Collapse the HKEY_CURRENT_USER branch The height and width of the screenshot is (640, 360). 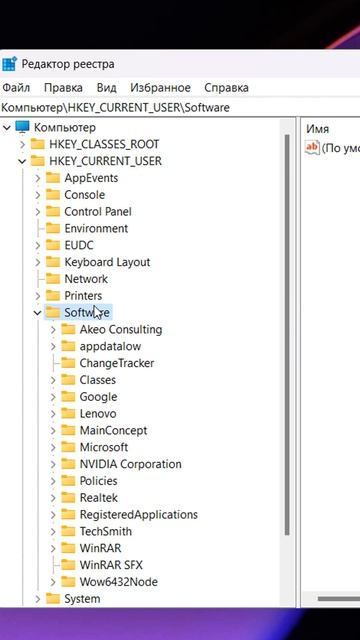[22, 162]
